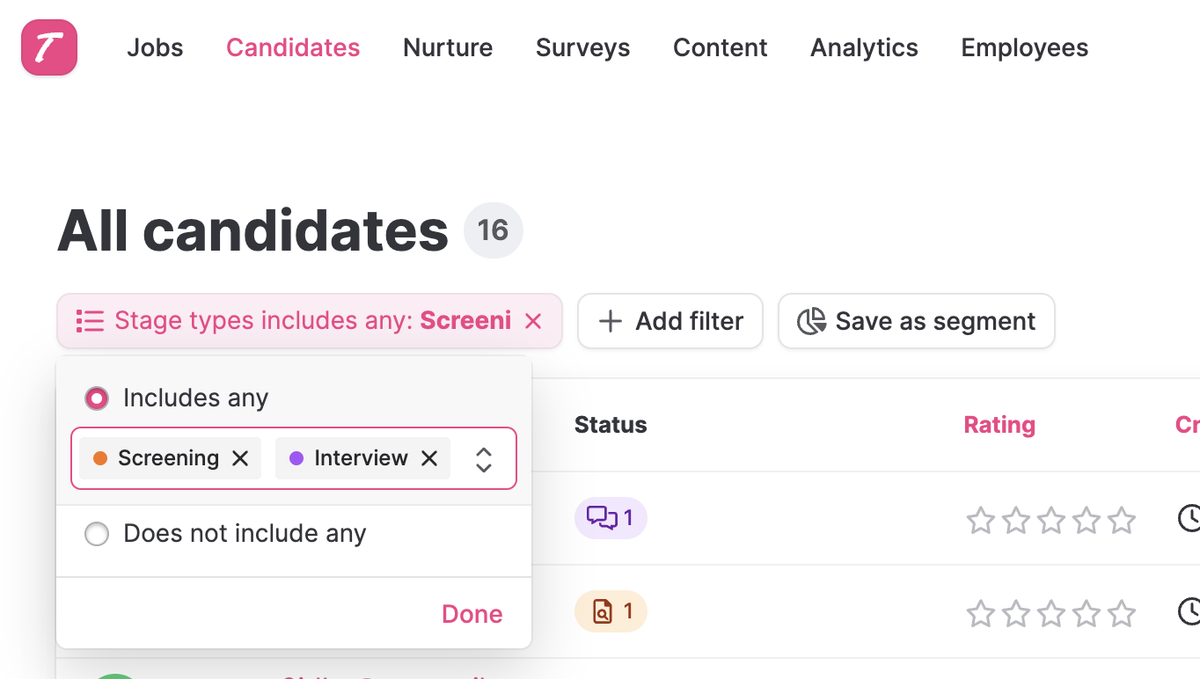Expand stage types dropdown chevron
Image resolution: width=1200 pixels, height=679 pixels.
tap(484, 459)
